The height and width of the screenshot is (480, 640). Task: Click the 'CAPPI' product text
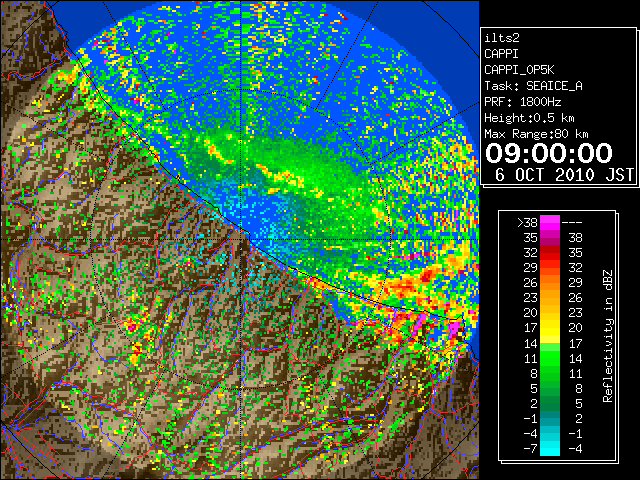pyautogui.click(x=501, y=54)
